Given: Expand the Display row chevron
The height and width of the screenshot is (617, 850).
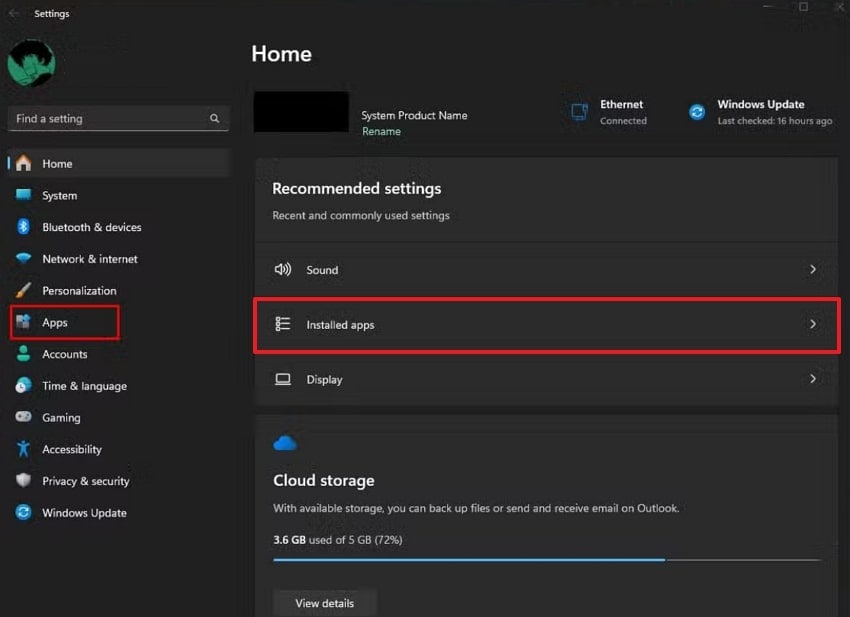Looking at the screenshot, I should coord(813,379).
